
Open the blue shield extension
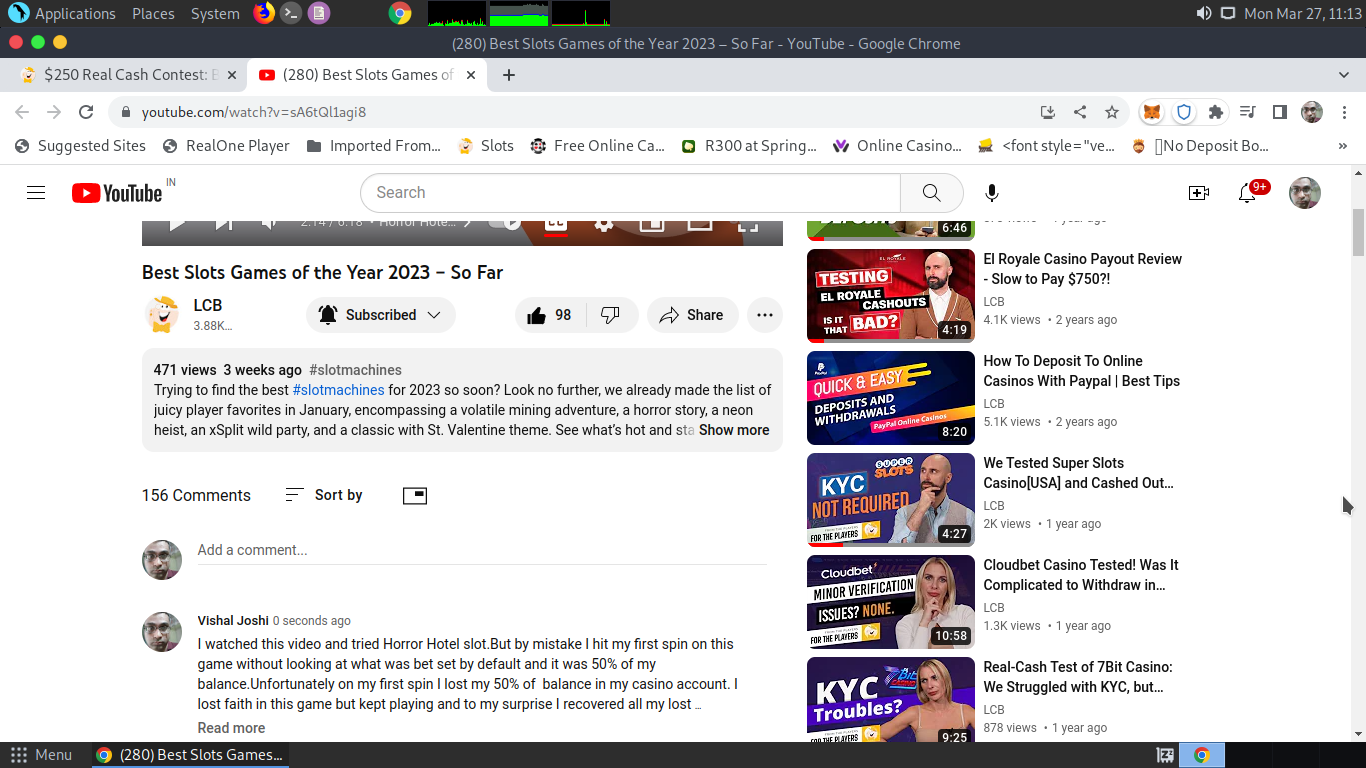click(x=1184, y=112)
